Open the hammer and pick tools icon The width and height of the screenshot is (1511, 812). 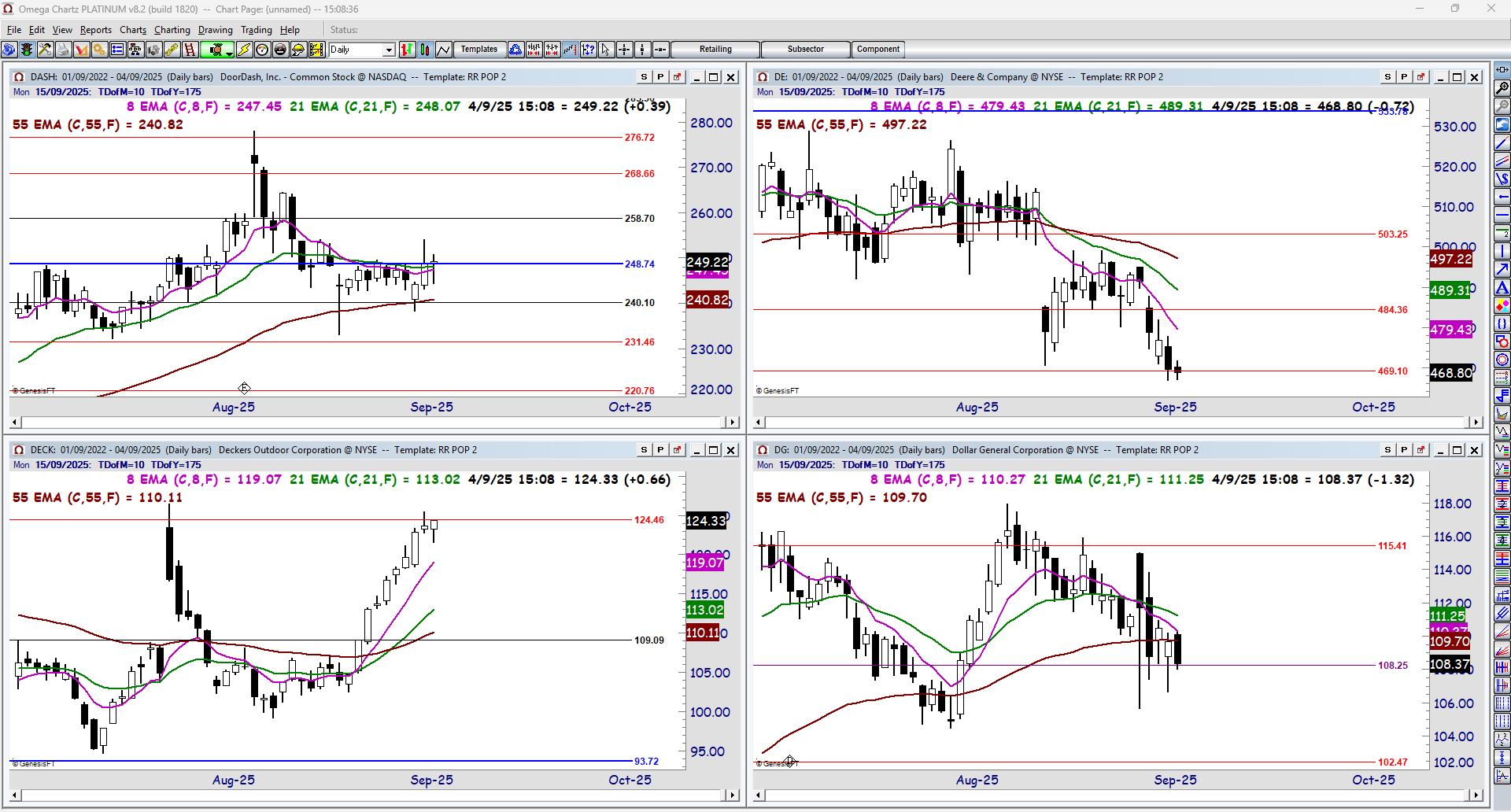coord(45,50)
